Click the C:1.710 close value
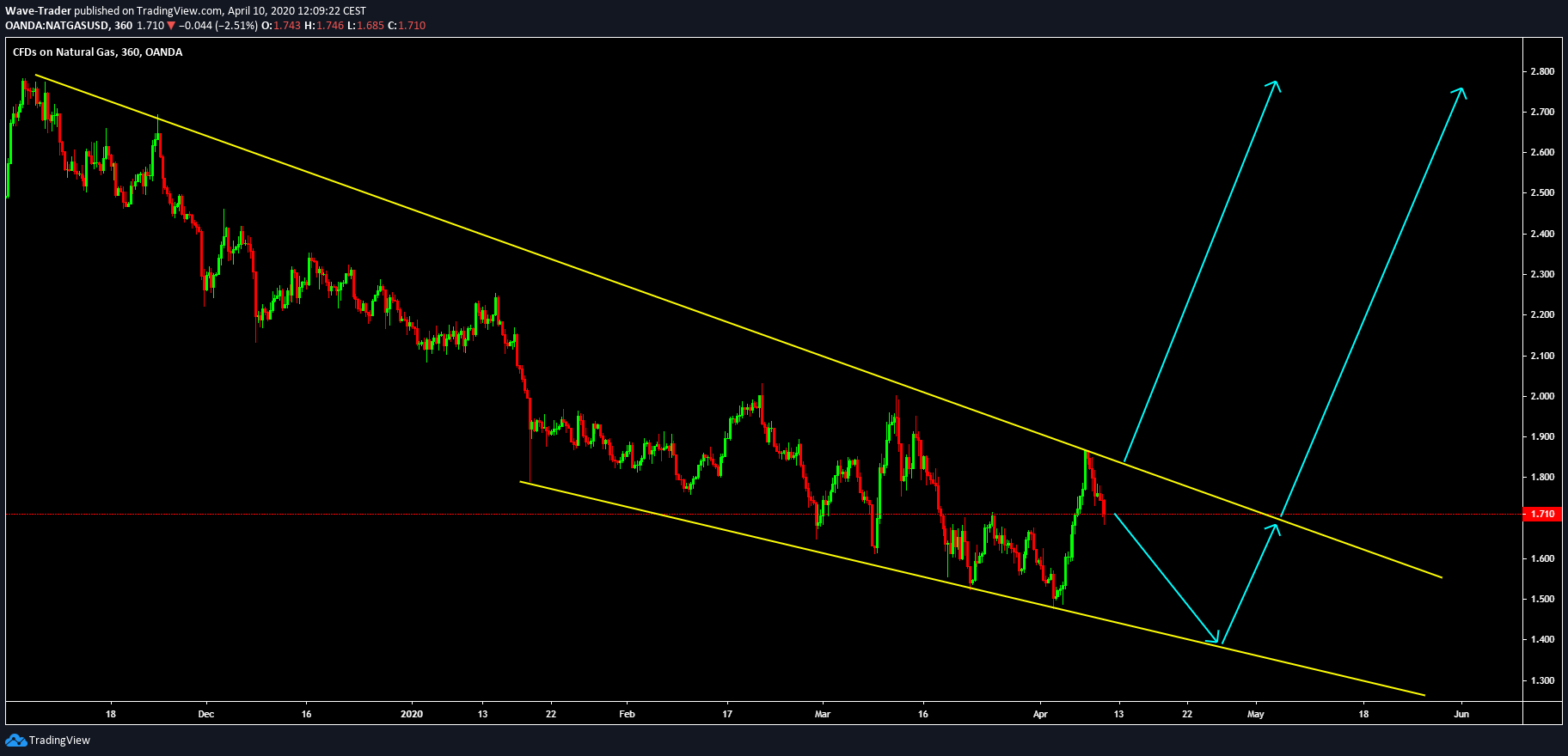This screenshot has height=756, width=1568. (407, 26)
